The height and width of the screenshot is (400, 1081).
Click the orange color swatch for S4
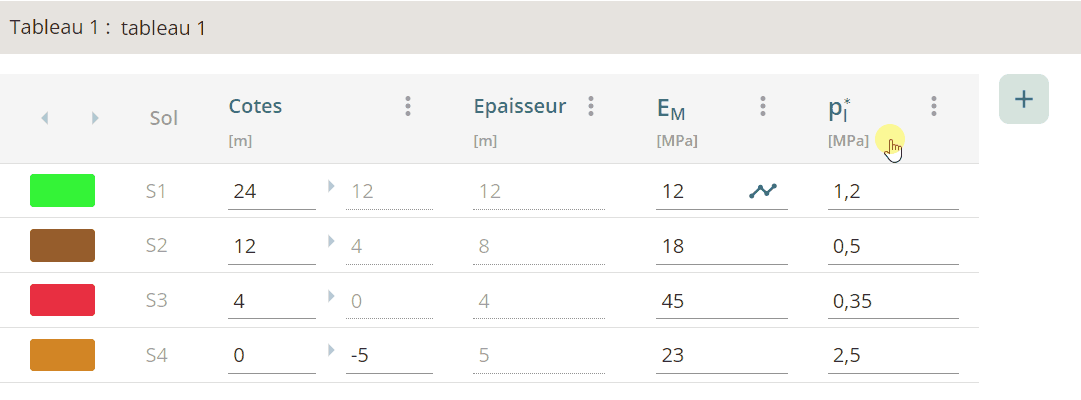pos(62,355)
